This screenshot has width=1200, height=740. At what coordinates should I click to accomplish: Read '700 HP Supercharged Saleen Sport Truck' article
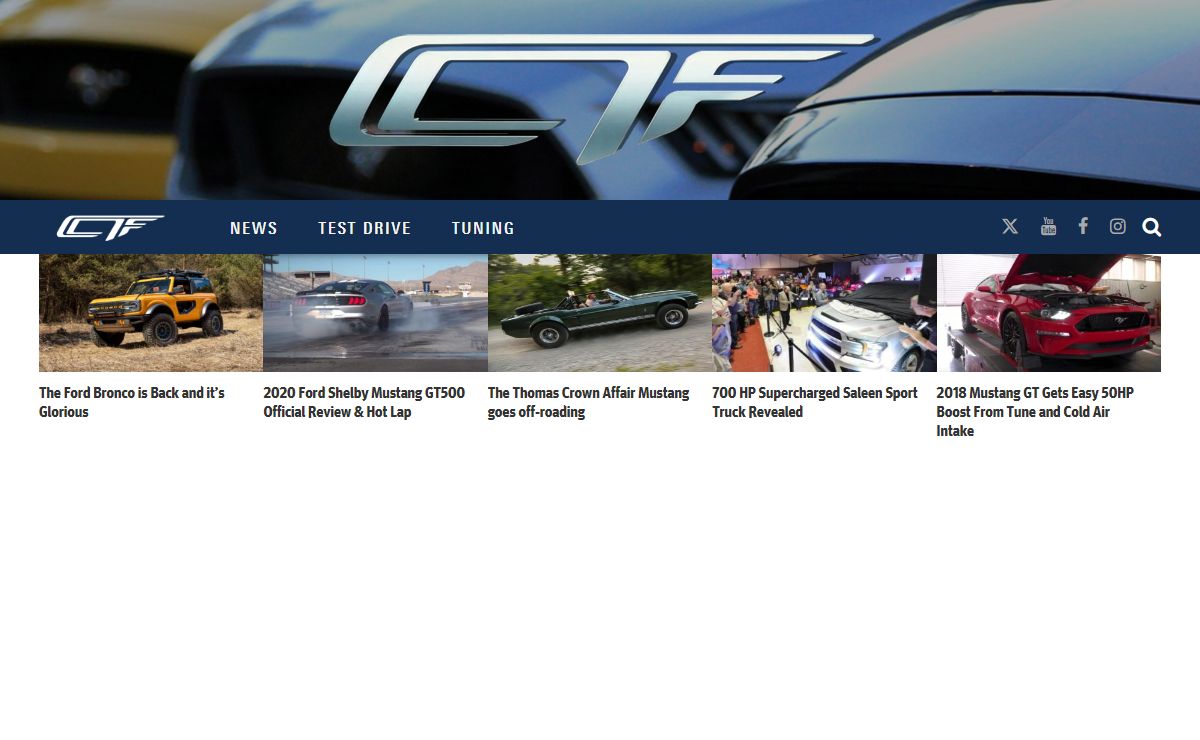click(x=815, y=402)
